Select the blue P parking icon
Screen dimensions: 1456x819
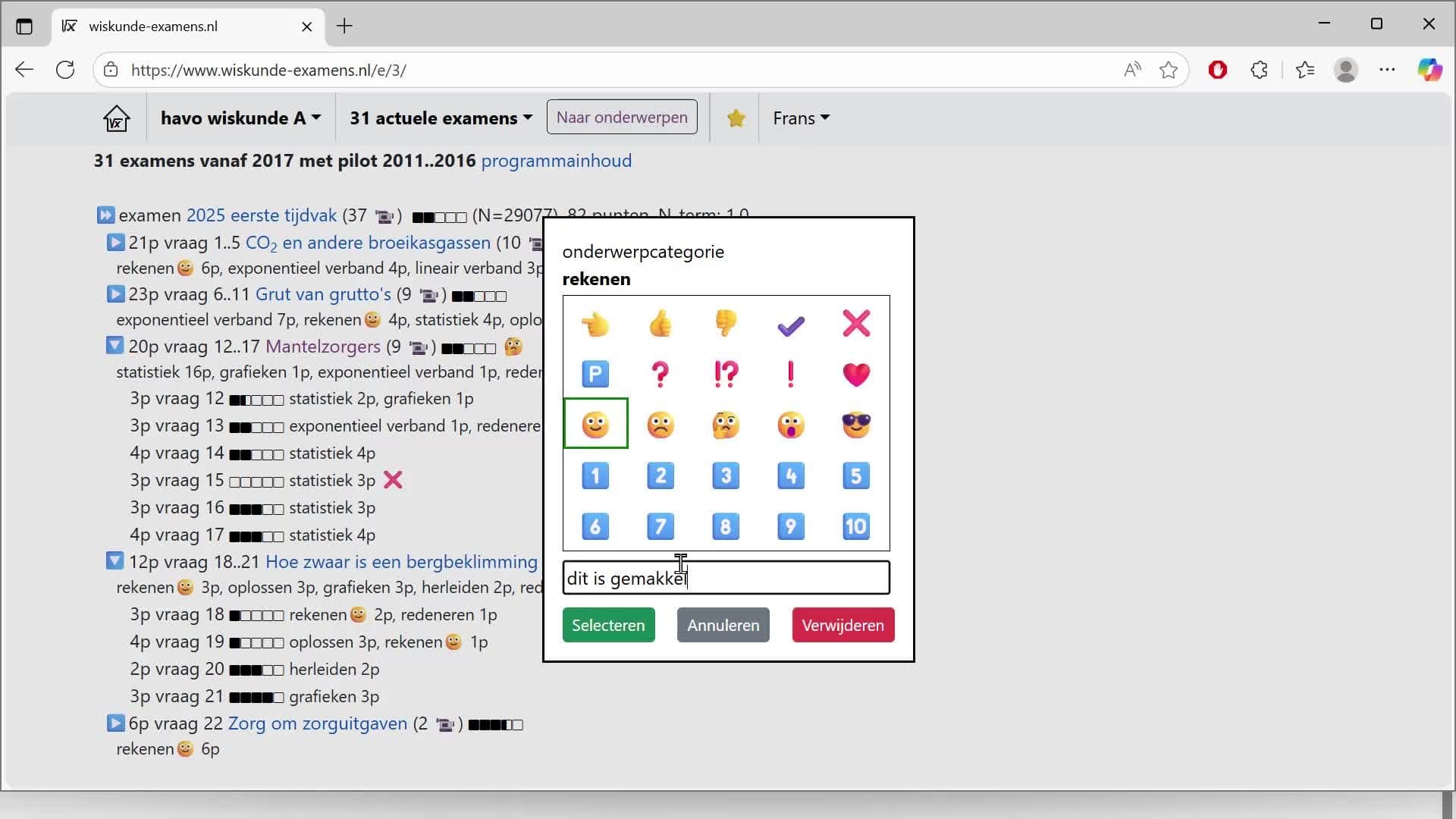[x=595, y=374]
